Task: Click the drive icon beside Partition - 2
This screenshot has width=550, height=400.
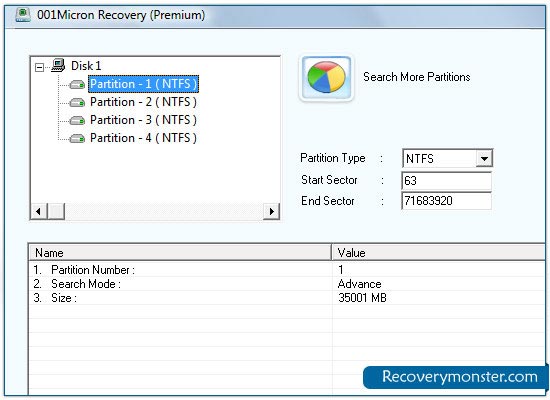Action: [77, 102]
